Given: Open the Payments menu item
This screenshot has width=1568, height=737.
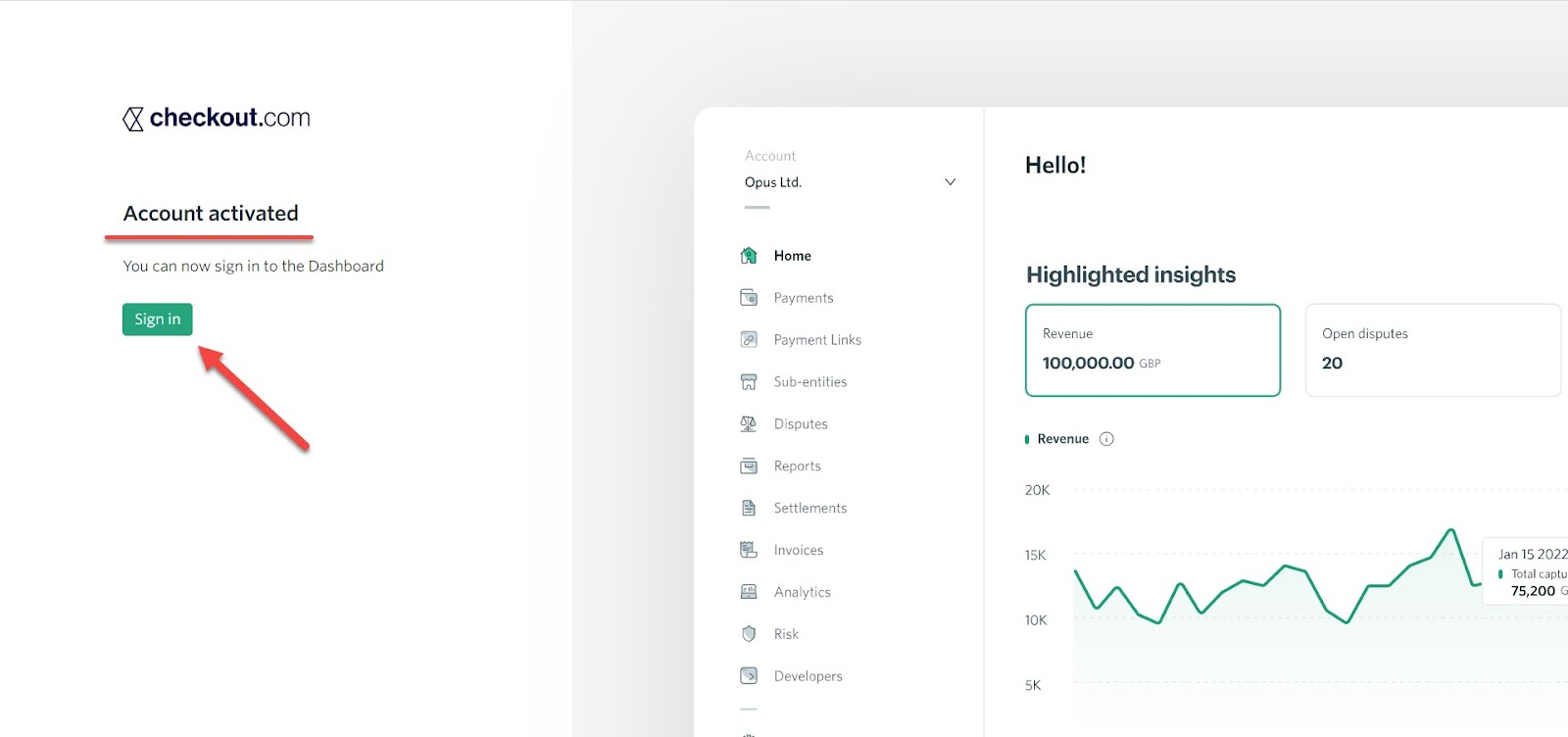Looking at the screenshot, I should (804, 298).
